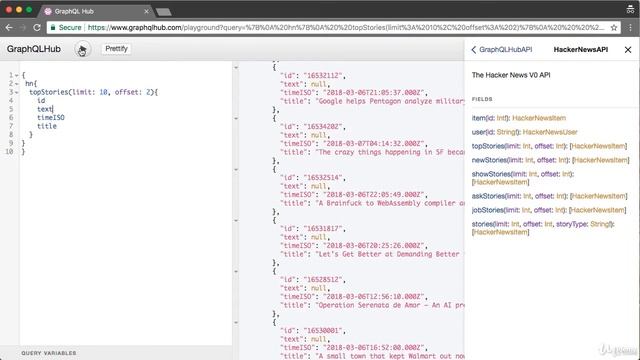This screenshot has width=640, height=360.
Task: Open the newStories field documentation
Action: click(x=489, y=160)
